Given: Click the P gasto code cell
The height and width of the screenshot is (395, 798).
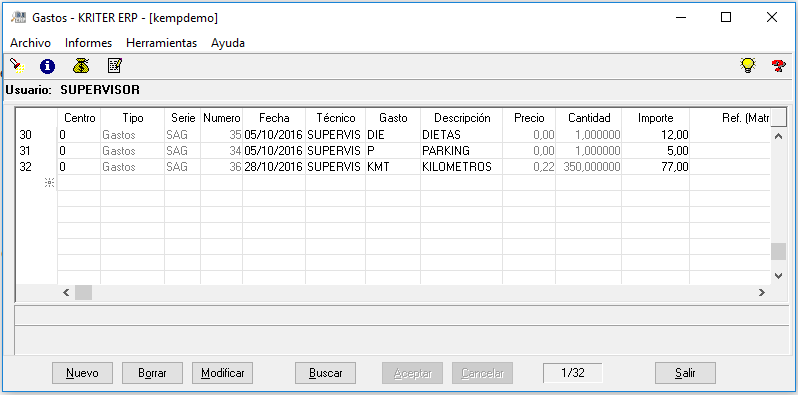Looking at the screenshot, I should pyautogui.click(x=393, y=151).
